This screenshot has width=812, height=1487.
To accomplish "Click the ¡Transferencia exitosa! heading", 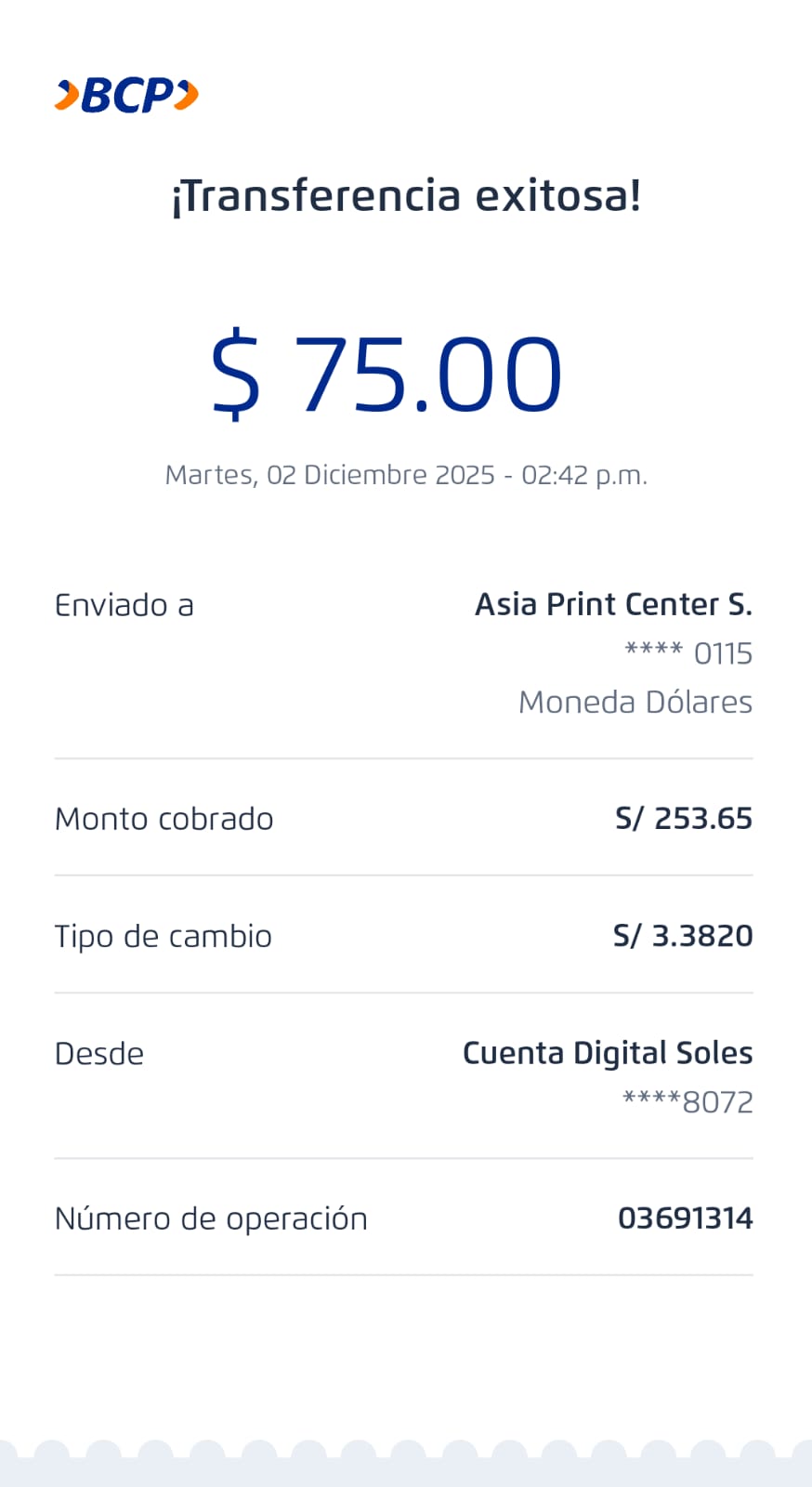I will point(406,196).
